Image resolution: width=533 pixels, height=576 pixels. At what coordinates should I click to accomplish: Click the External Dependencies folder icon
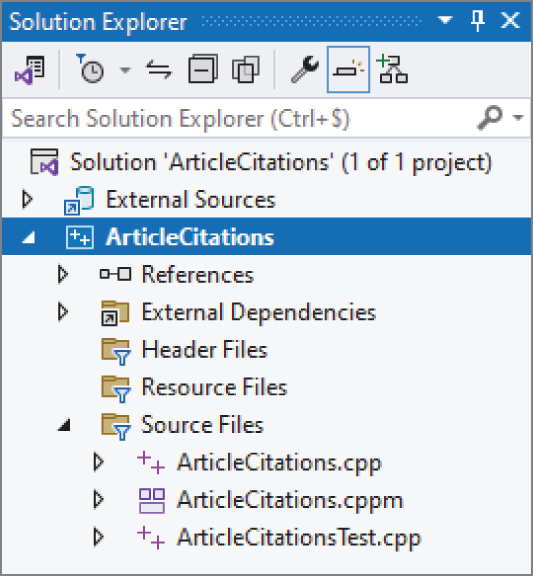click(115, 313)
